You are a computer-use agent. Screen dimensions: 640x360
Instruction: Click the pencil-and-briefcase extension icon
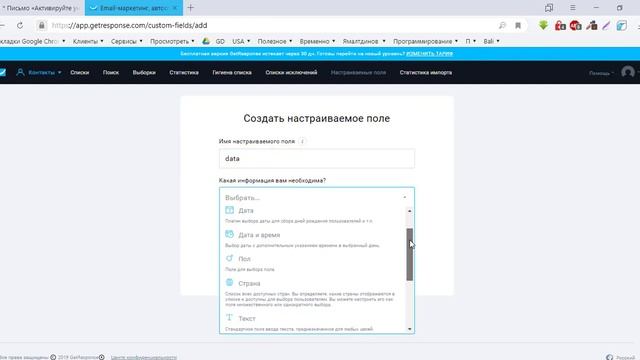(x=591, y=25)
